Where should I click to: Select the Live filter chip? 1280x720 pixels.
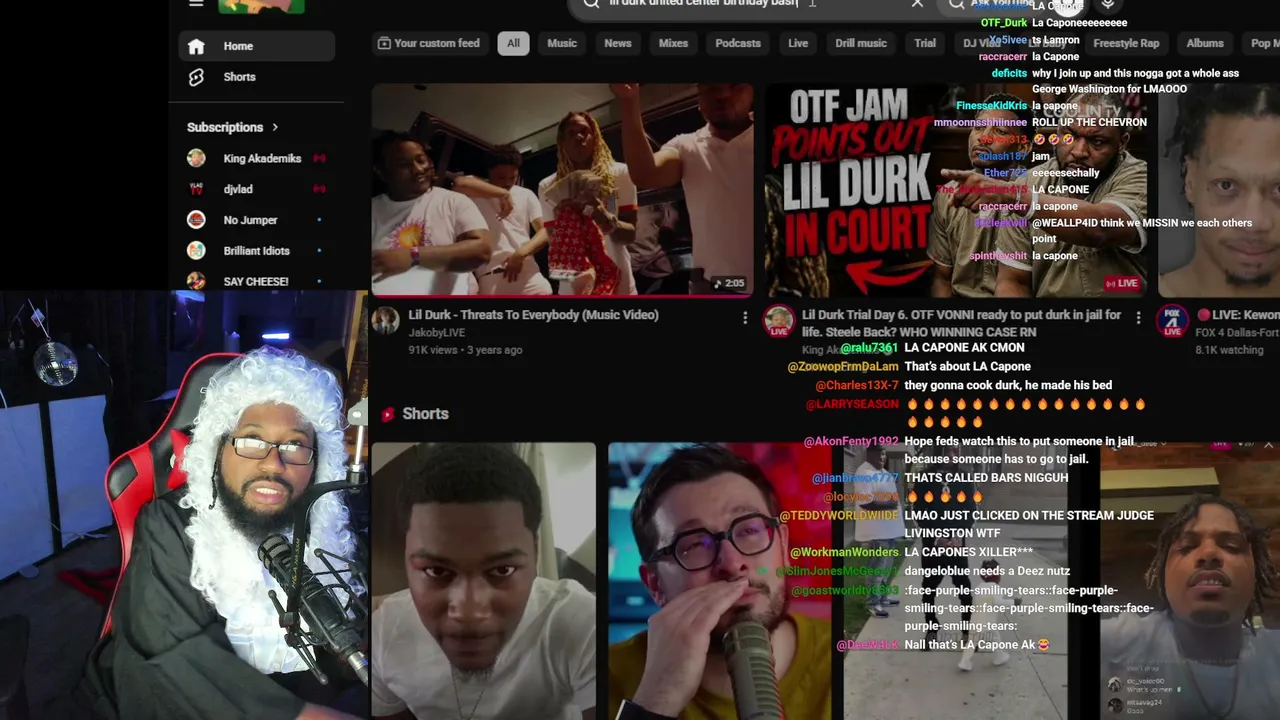pos(798,43)
